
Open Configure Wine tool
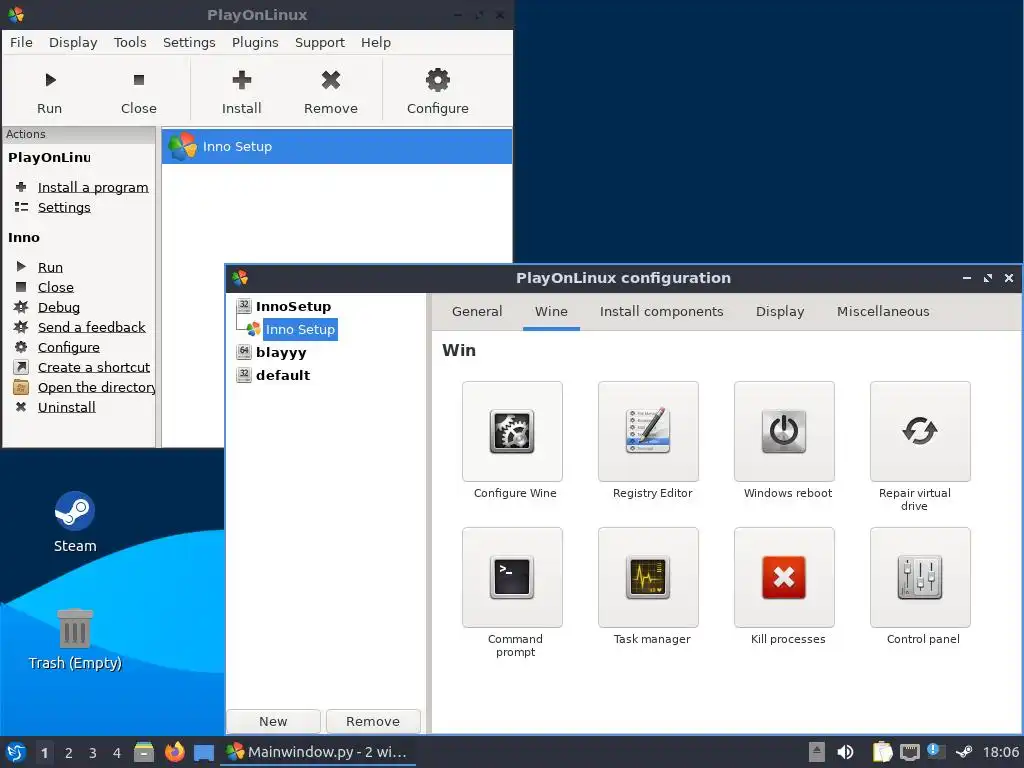512,432
